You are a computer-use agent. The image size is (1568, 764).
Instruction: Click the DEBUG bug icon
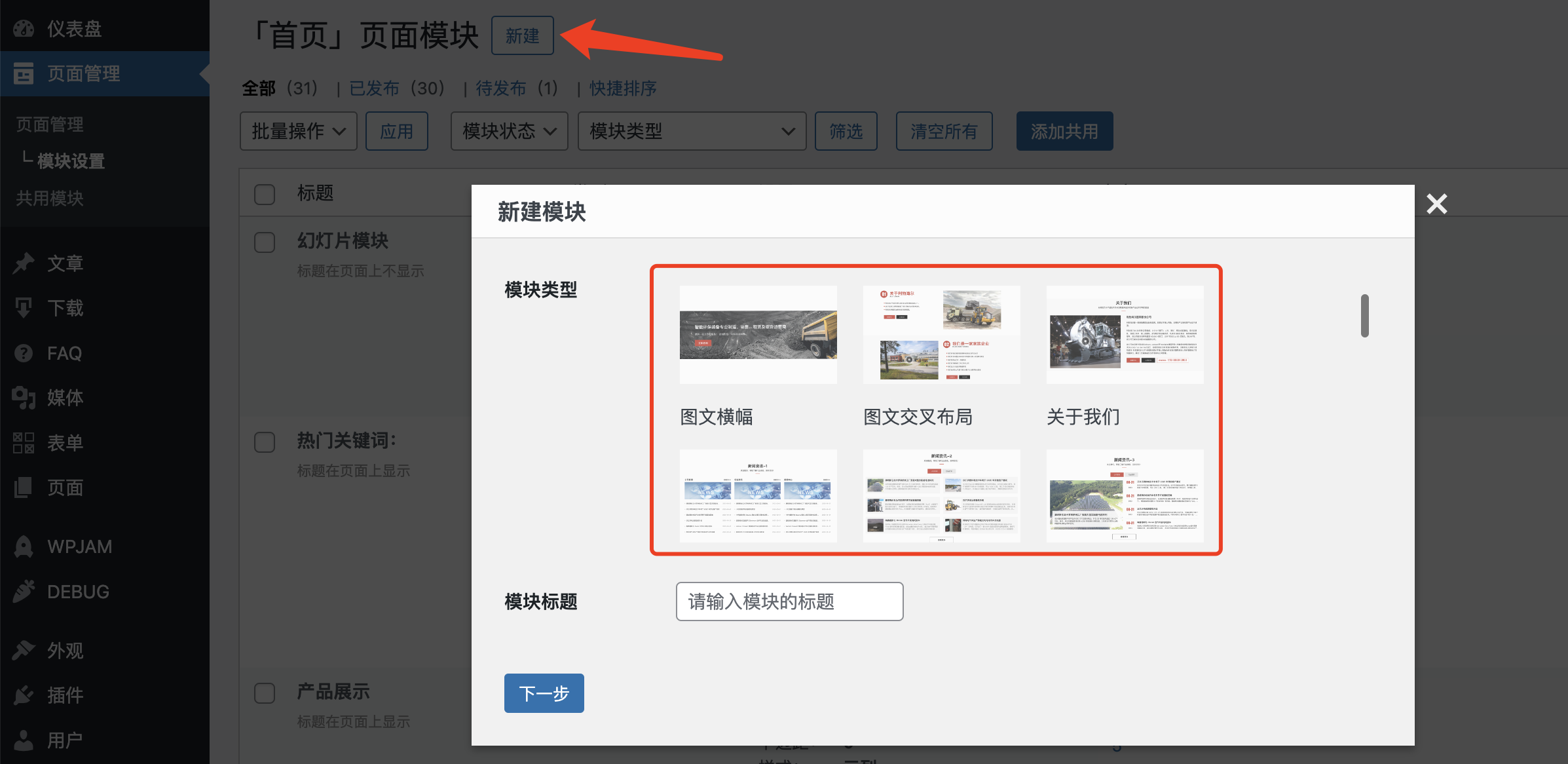click(x=24, y=592)
